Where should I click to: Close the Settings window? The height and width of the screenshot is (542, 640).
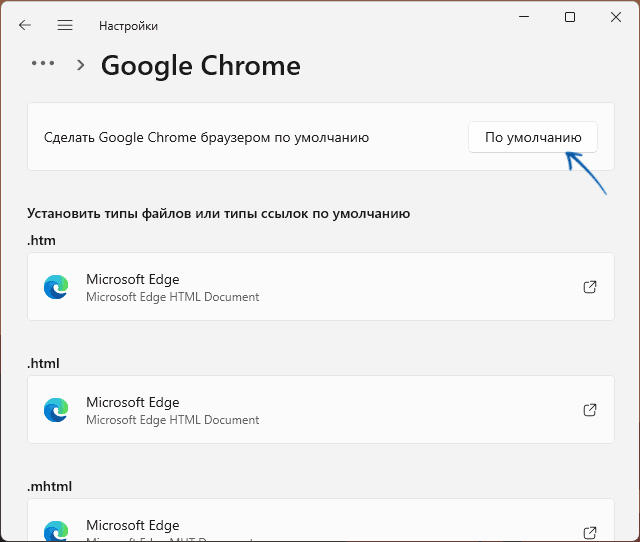(616, 17)
